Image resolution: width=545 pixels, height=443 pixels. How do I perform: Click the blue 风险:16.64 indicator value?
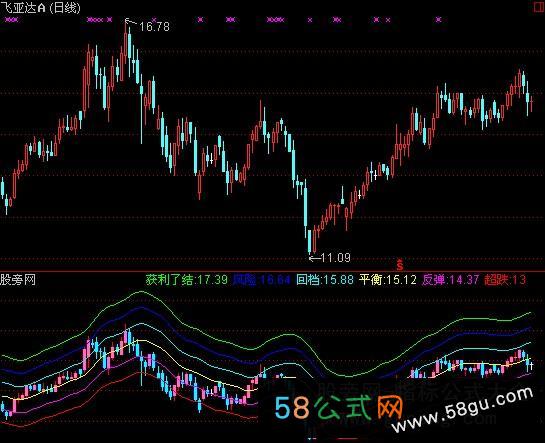pyautogui.click(x=261, y=279)
